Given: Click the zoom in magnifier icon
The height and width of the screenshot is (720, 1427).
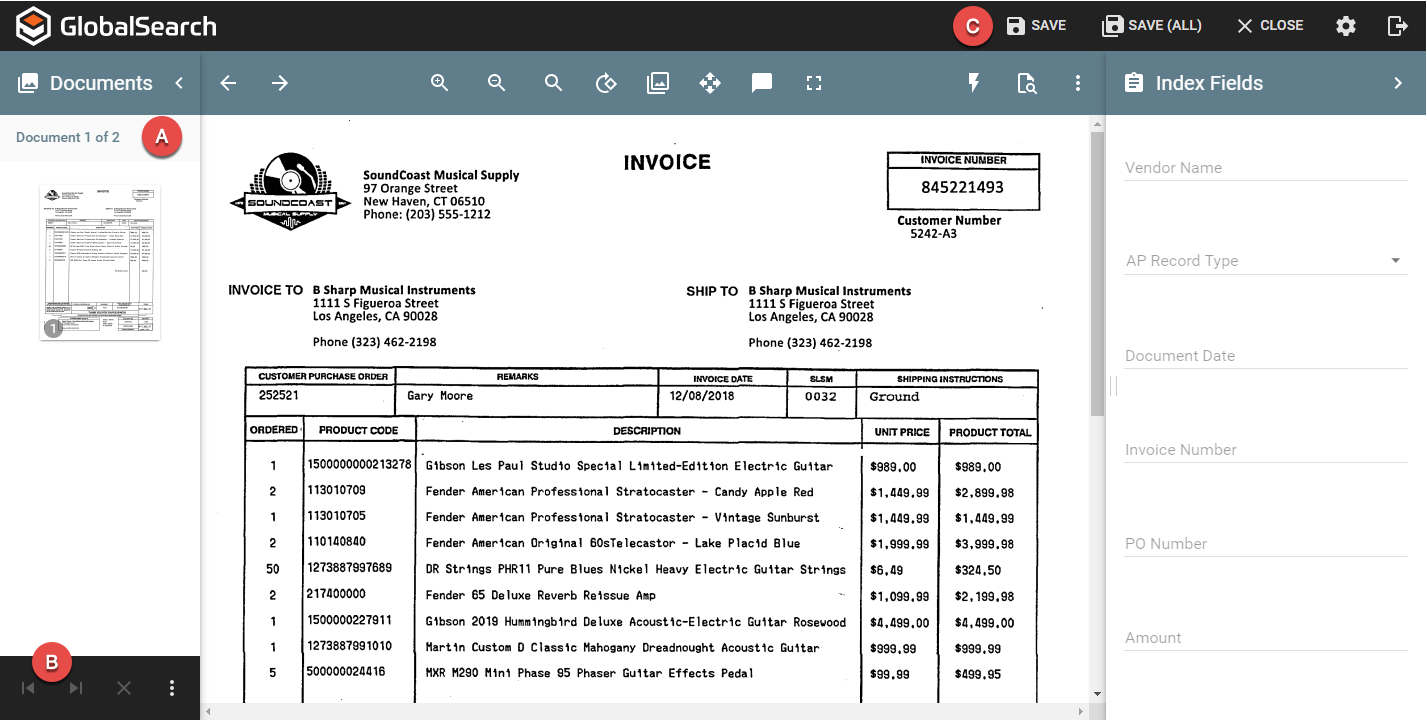Looking at the screenshot, I should point(439,83).
